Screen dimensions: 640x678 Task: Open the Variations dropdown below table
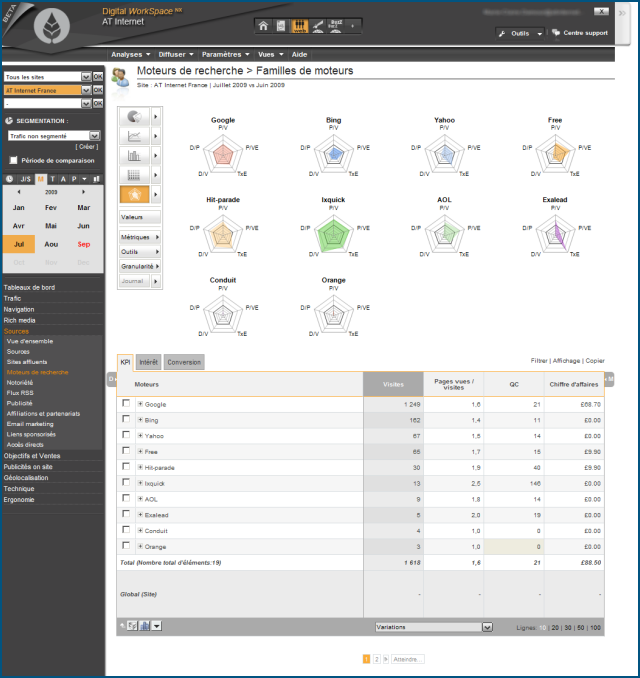[487, 627]
